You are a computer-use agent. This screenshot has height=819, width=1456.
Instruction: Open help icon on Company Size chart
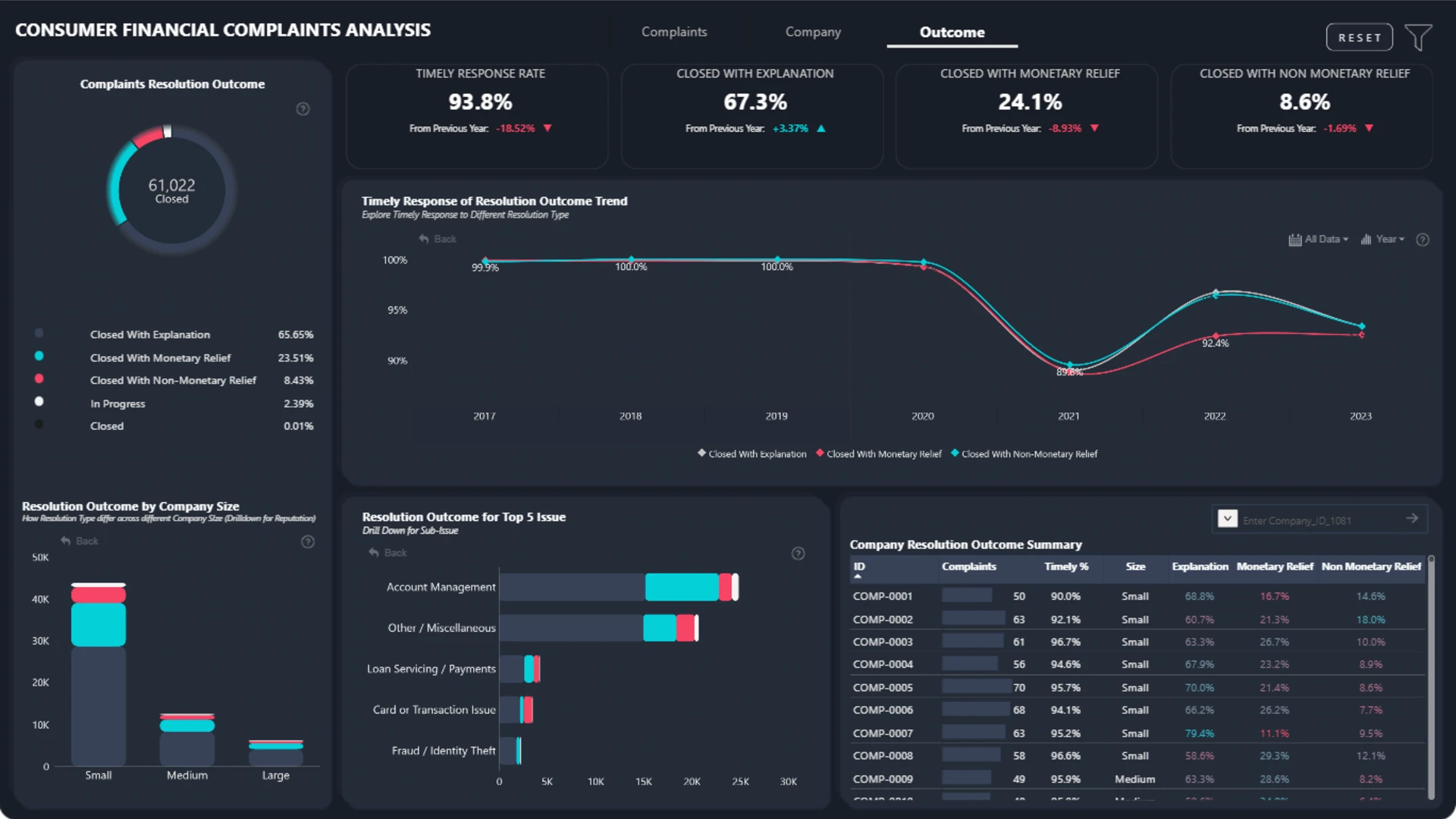(x=308, y=541)
